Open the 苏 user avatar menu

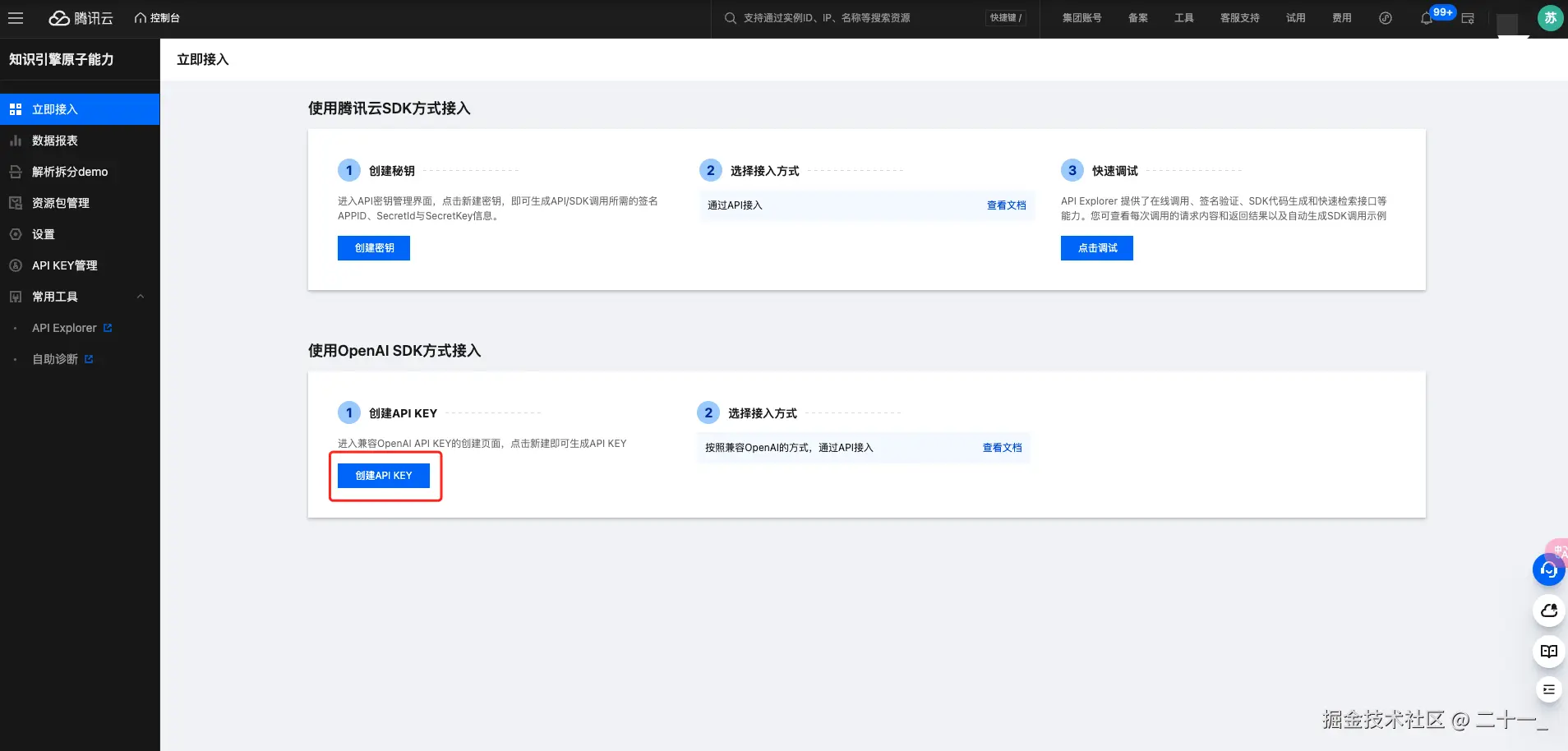pos(1550,18)
